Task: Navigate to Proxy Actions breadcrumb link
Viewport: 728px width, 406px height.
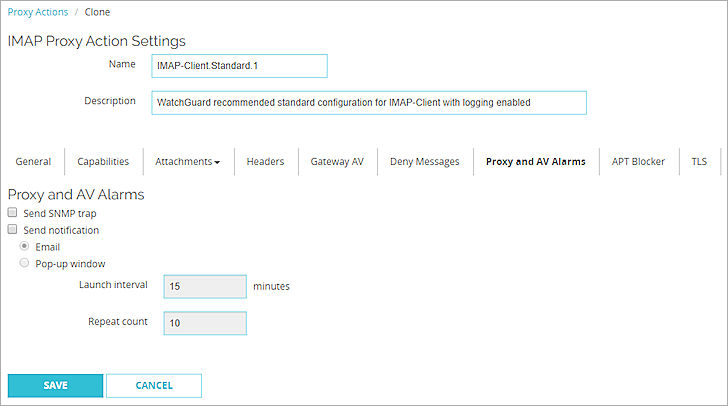Action: click(x=38, y=12)
